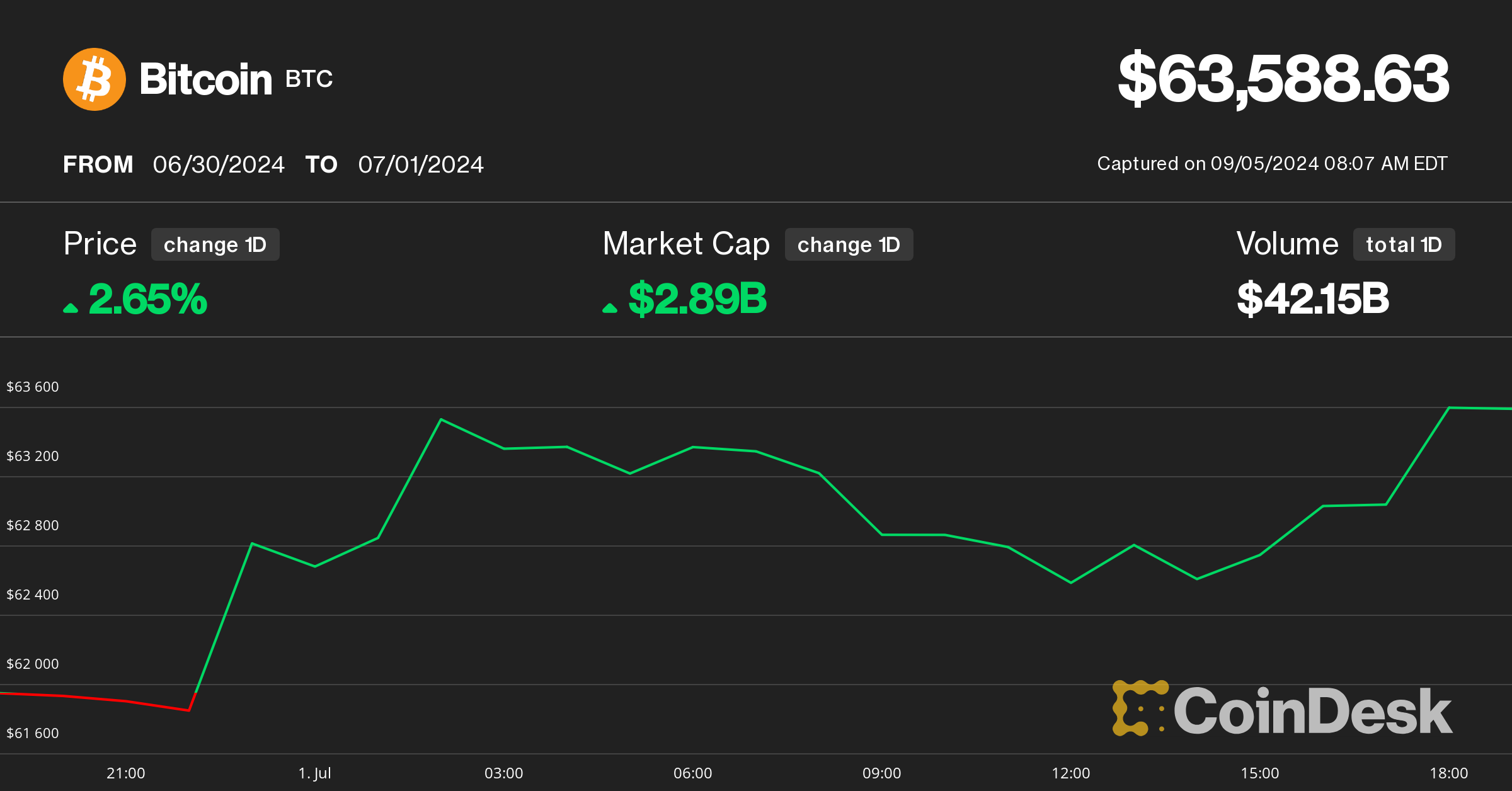Click the chart high point at 18:00

(x=1449, y=408)
